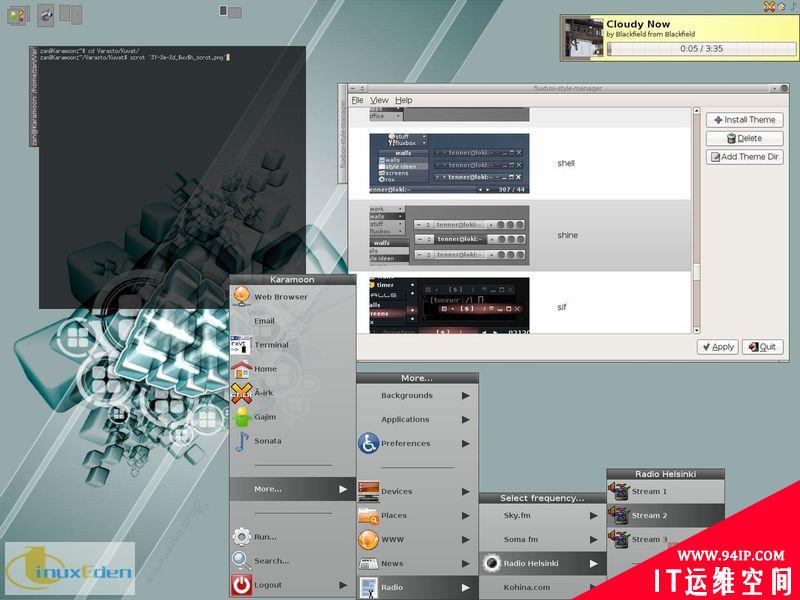Expand Devices submenu arrow
Image resolution: width=800 pixels, height=600 pixels.
[465, 491]
